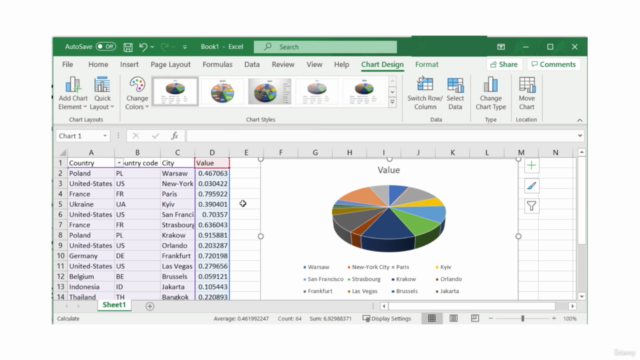Switch to the Home tab
The image size is (640, 360).
click(x=98, y=64)
